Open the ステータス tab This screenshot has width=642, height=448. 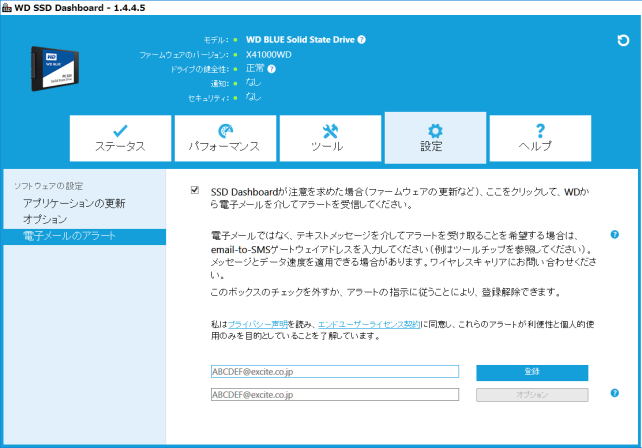(x=120, y=138)
